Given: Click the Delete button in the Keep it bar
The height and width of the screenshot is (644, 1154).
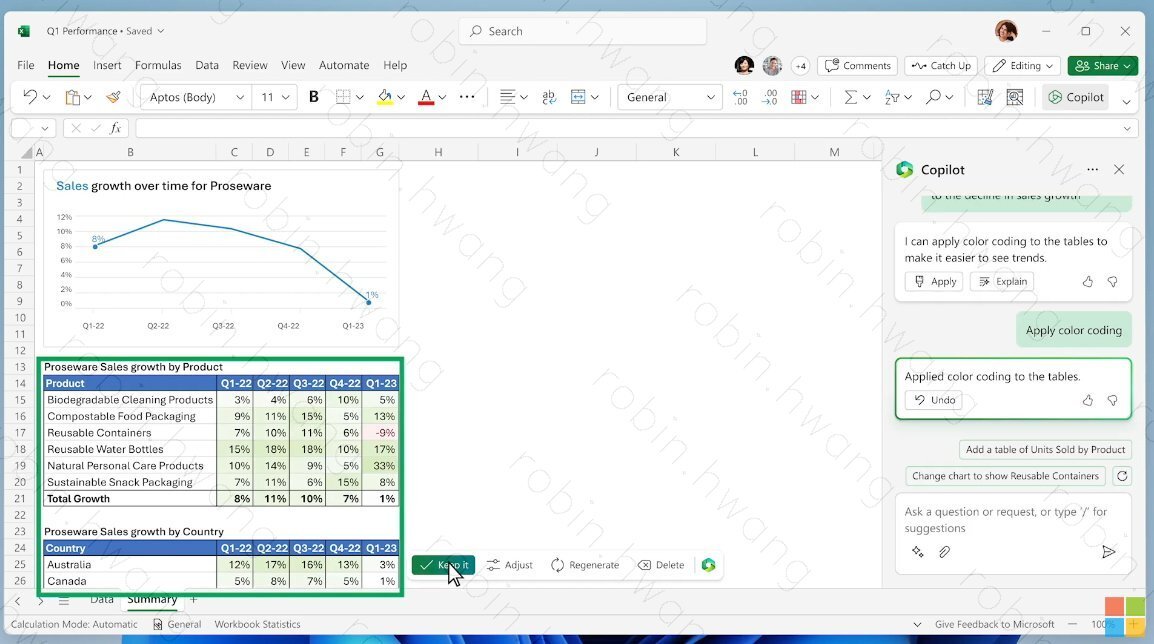Looking at the screenshot, I should coord(661,565).
